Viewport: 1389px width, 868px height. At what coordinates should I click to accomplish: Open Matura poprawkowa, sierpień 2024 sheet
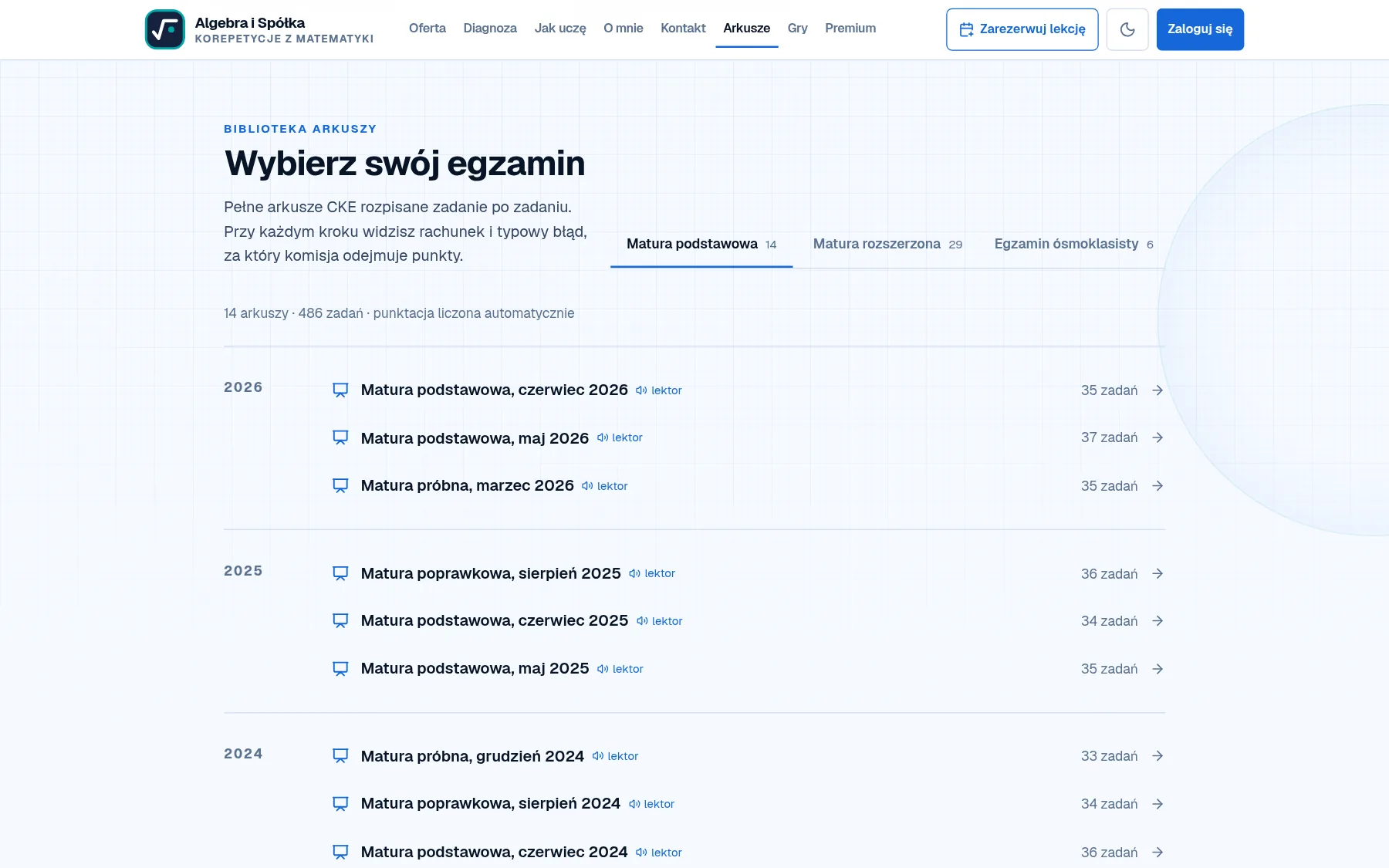pos(491,804)
